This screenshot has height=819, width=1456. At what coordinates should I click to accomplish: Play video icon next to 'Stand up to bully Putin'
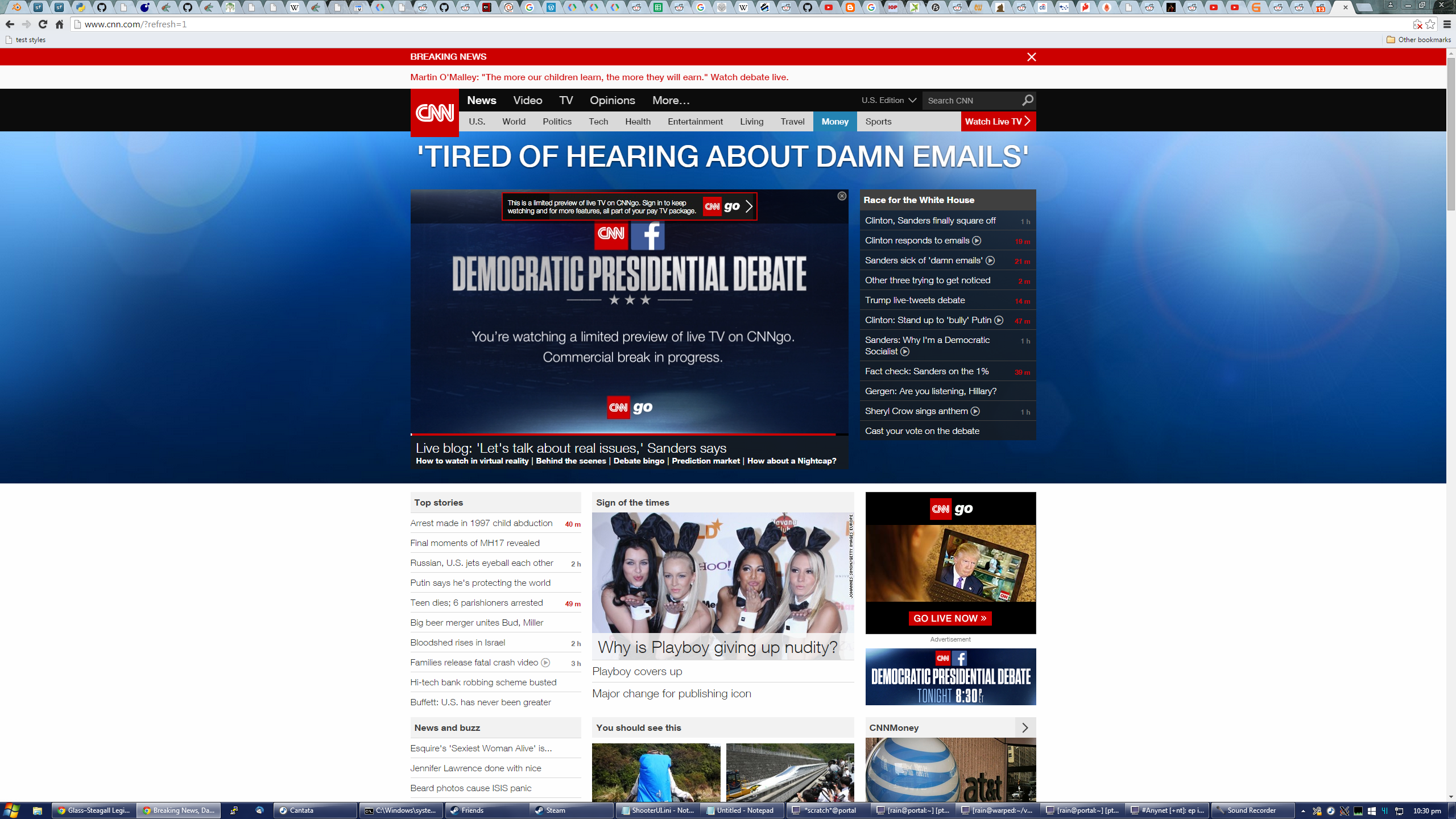tap(999, 320)
